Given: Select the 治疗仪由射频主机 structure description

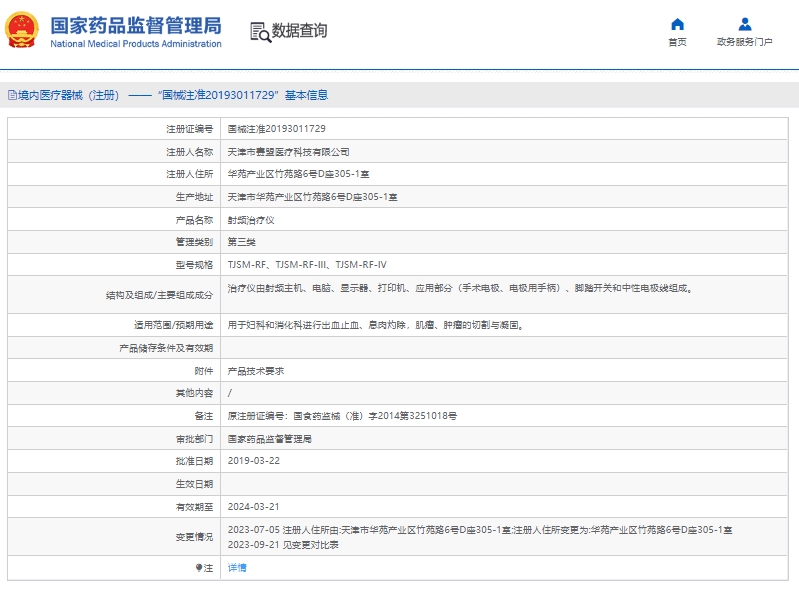Looking at the screenshot, I should coord(460,288).
